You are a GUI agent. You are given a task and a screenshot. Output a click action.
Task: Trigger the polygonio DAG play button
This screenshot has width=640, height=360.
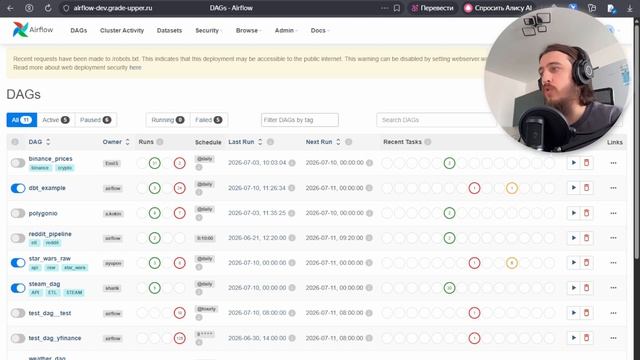tap(573, 213)
